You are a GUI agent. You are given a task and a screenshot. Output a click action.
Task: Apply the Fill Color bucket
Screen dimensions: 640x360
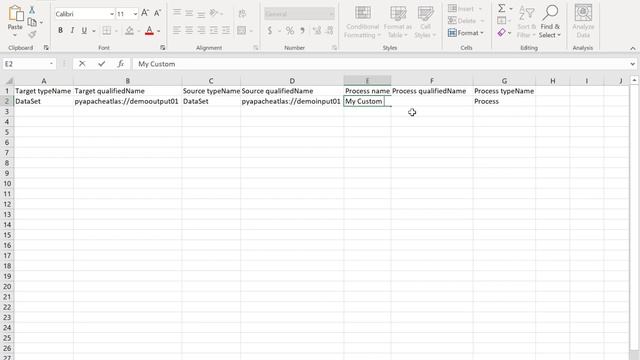129,31
